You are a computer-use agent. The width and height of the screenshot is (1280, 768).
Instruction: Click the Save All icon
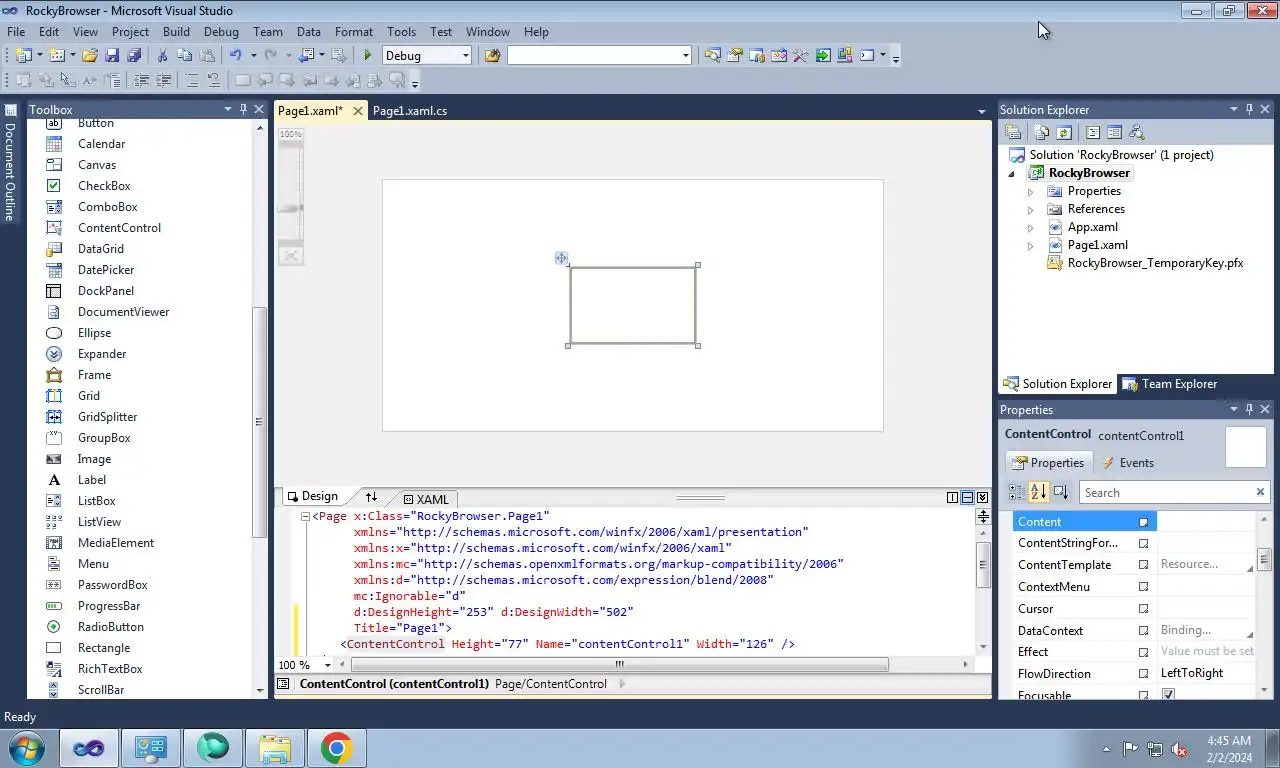tap(134, 55)
